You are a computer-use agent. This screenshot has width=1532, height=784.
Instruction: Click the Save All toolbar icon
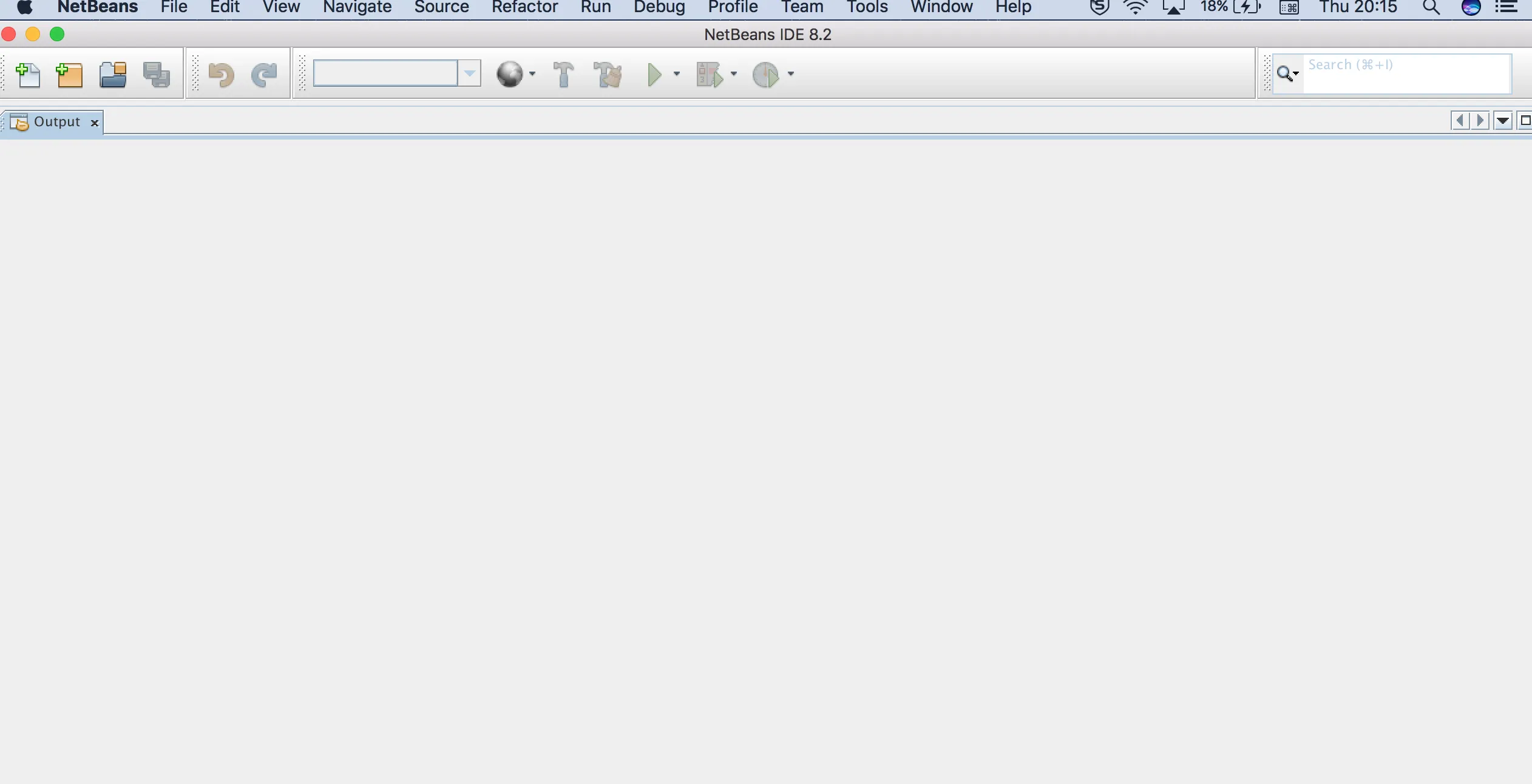coord(157,75)
